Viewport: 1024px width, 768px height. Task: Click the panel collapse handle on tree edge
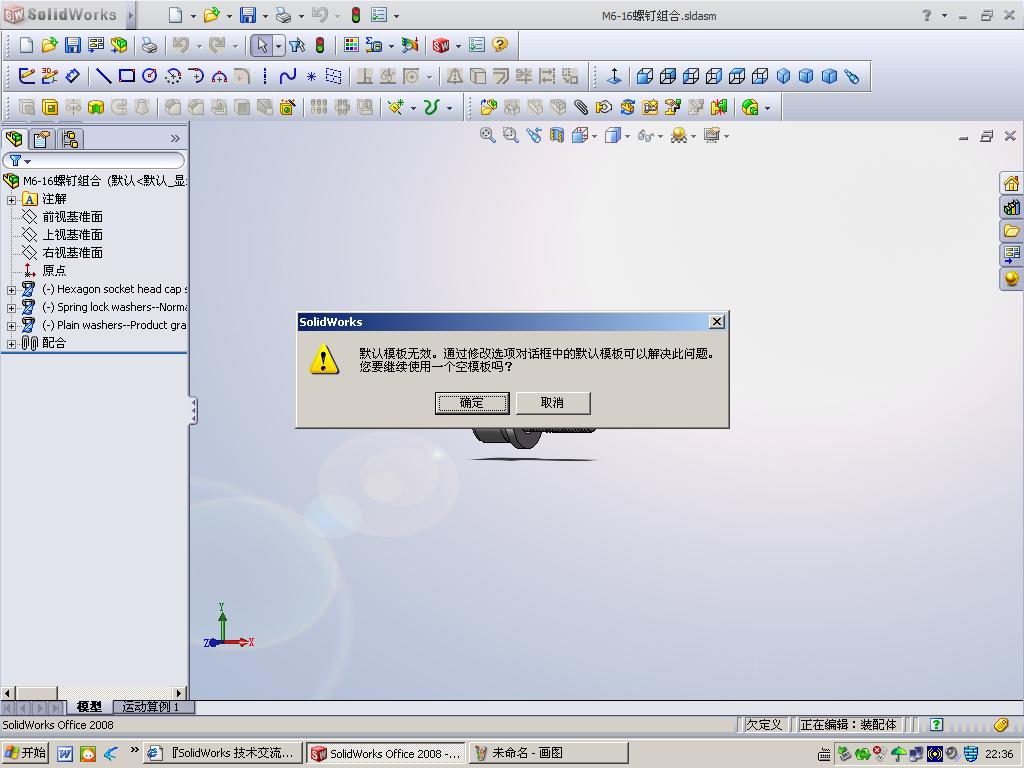(x=193, y=411)
